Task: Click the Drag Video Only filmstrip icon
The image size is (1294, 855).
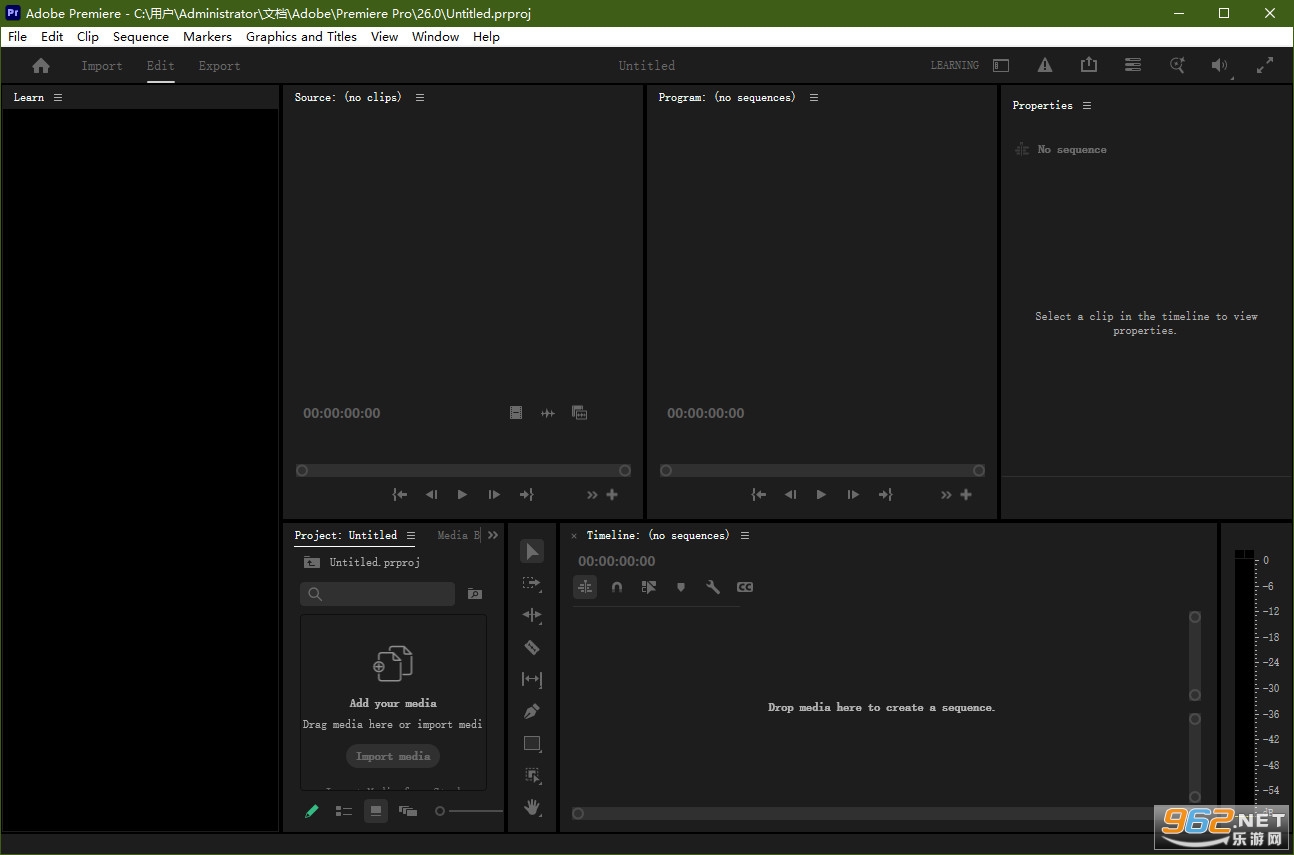Action: pyautogui.click(x=516, y=413)
